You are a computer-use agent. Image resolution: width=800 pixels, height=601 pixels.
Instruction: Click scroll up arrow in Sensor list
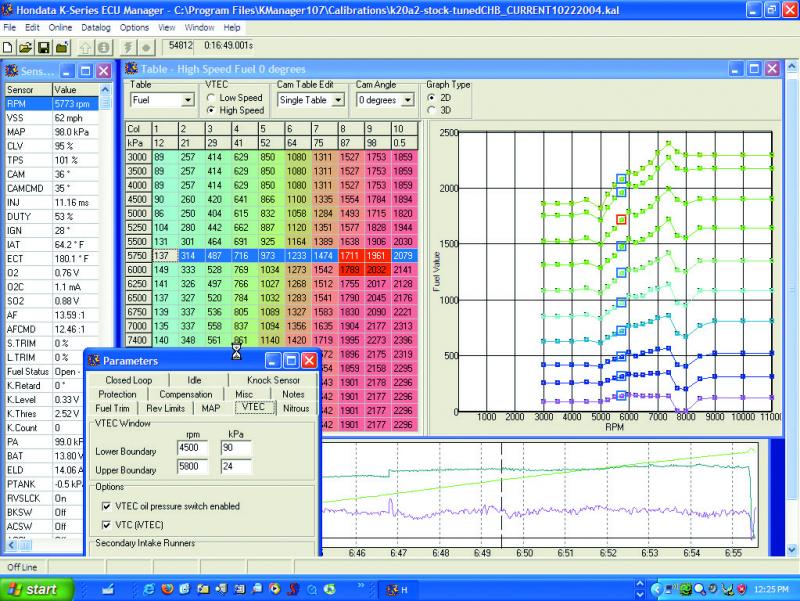coord(105,89)
